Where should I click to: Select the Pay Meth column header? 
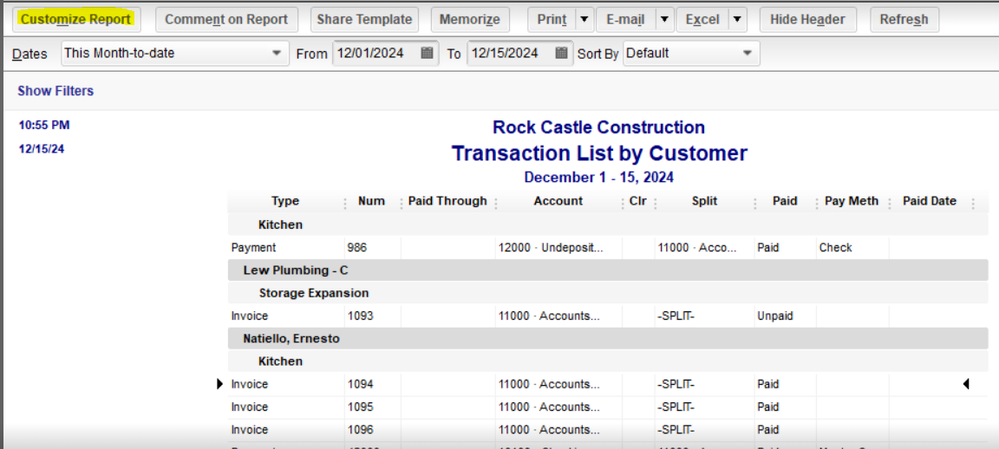[x=851, y=201]
